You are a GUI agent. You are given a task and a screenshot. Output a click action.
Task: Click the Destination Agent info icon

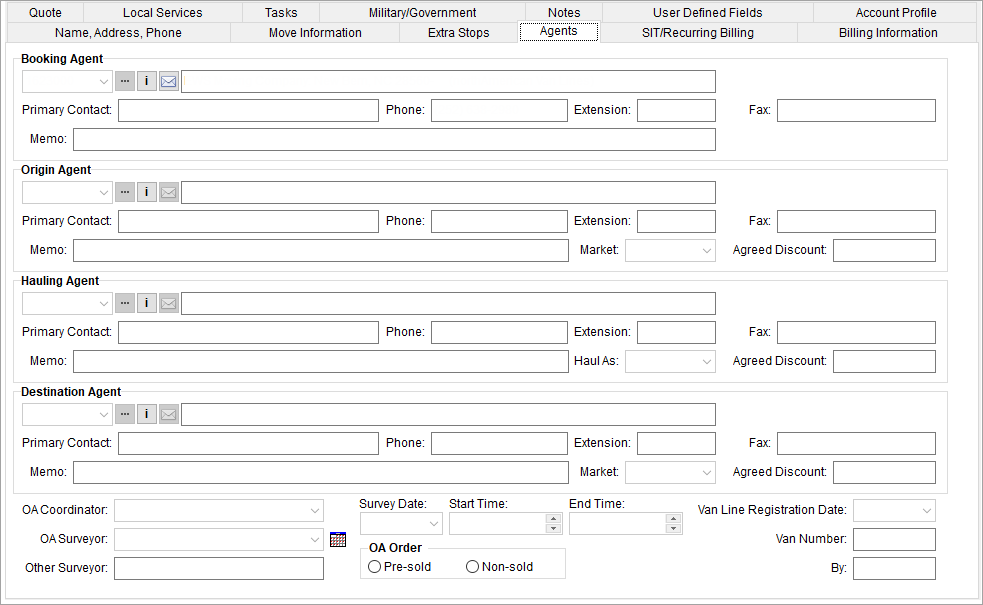click(147, 414)
